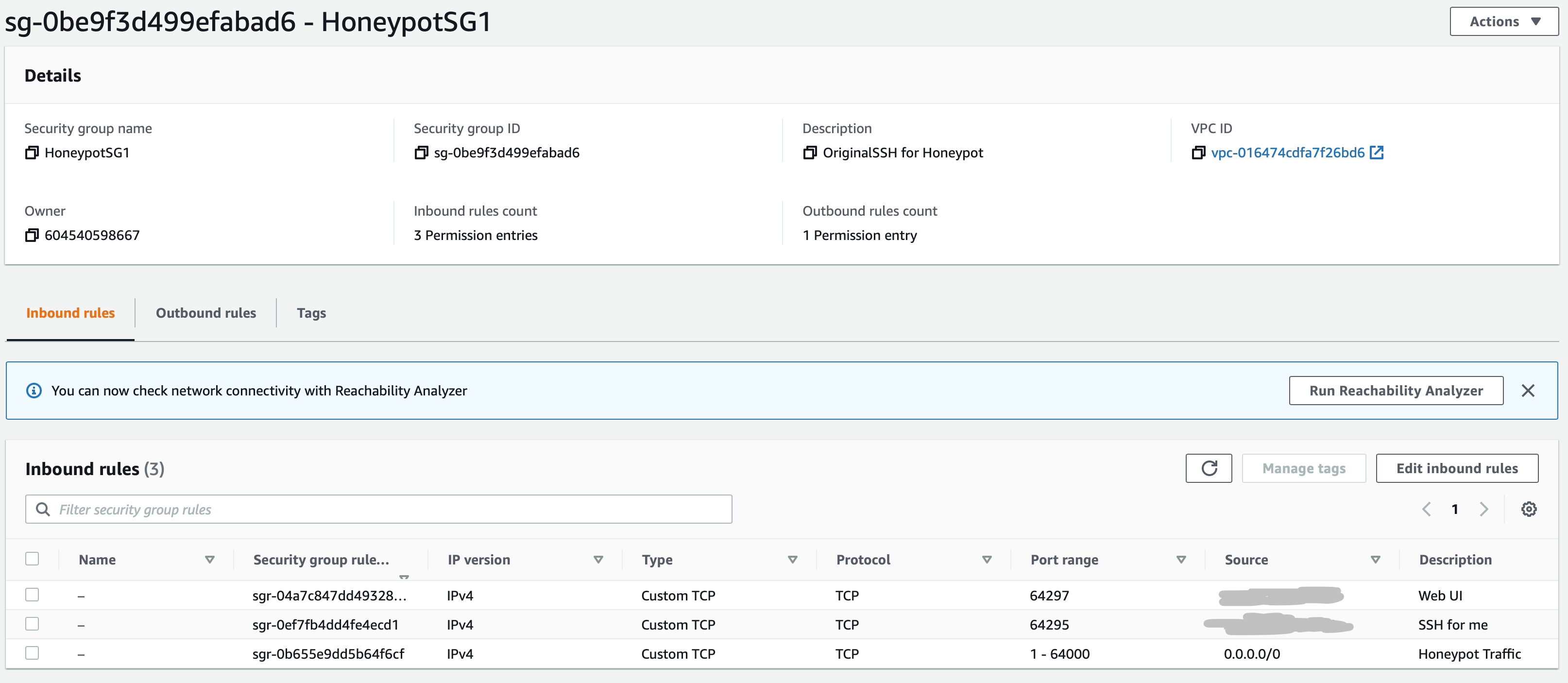1568x683 pixels.
Task: Copy the OriginalSSH description text
Action: pos(810,153)
